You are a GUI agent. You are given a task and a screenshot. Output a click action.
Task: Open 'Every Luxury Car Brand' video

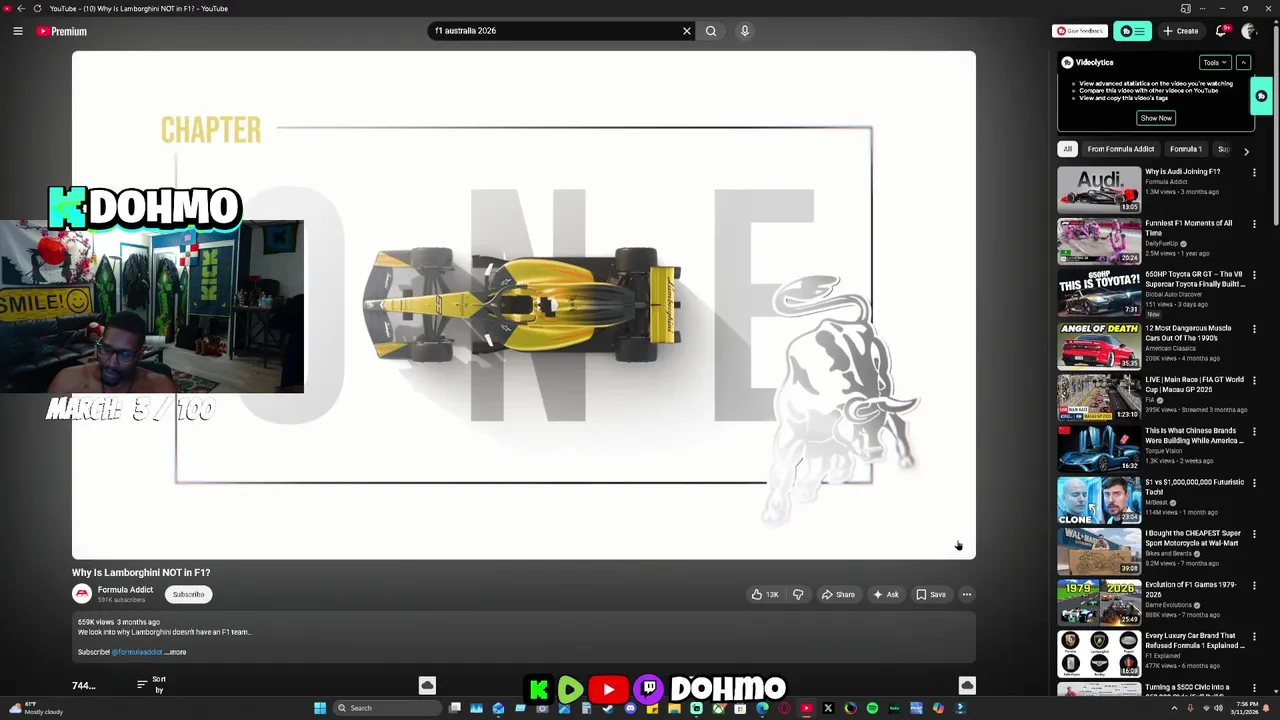click(1099, 653)
